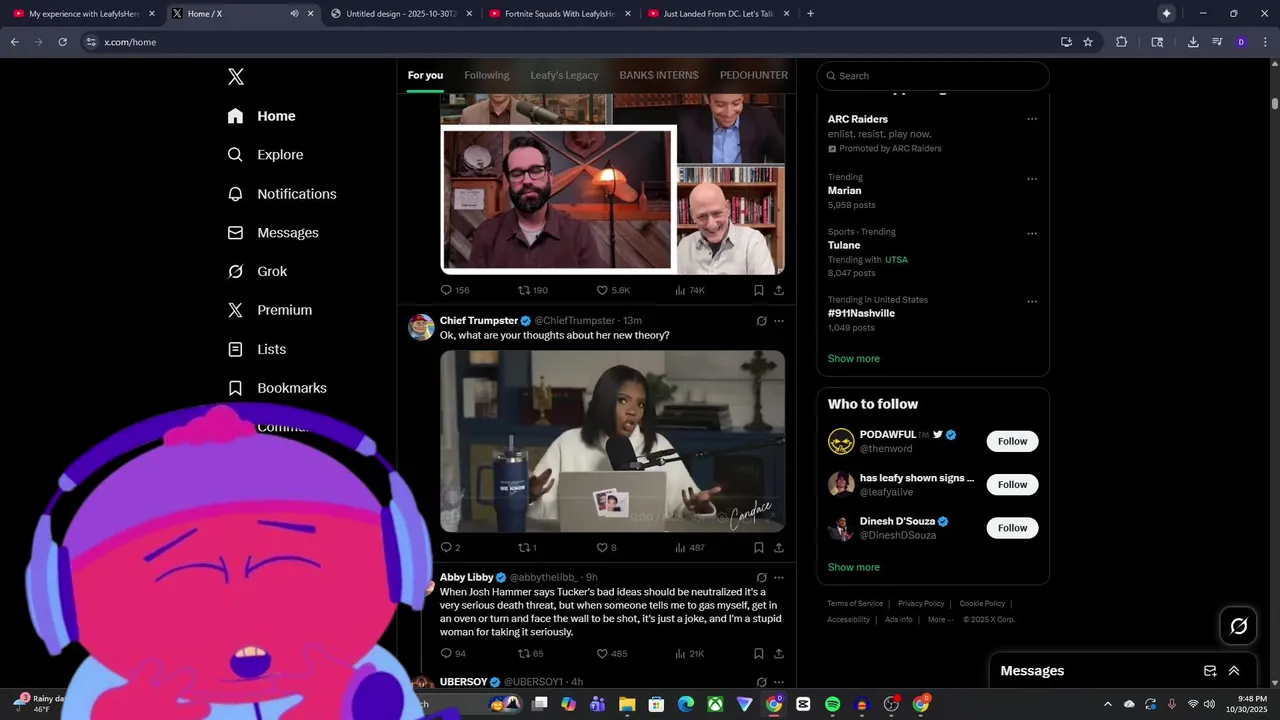Open more options for Marian trend
This screenshot has height=720, width=1280.
tap(1032, 179)
